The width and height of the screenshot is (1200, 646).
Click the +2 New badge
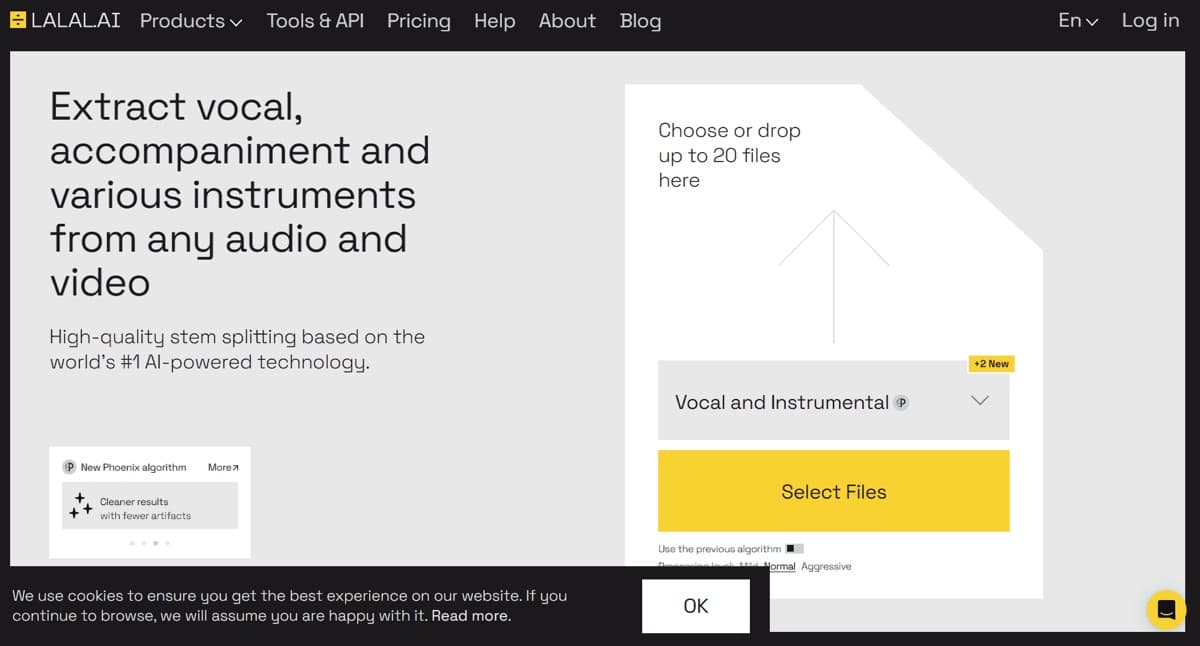tap(991, 364)
